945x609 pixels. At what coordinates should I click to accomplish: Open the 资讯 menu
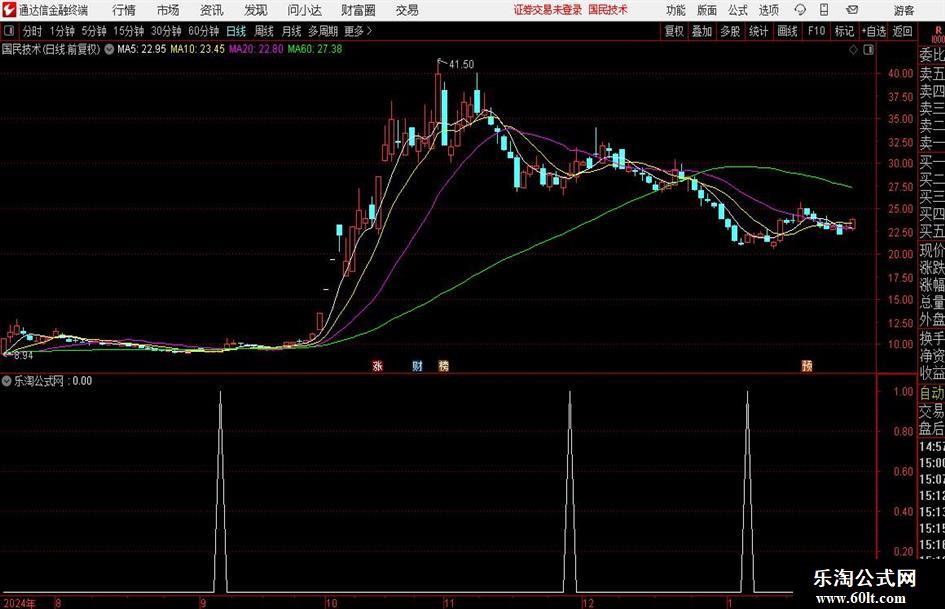(212, 10)
